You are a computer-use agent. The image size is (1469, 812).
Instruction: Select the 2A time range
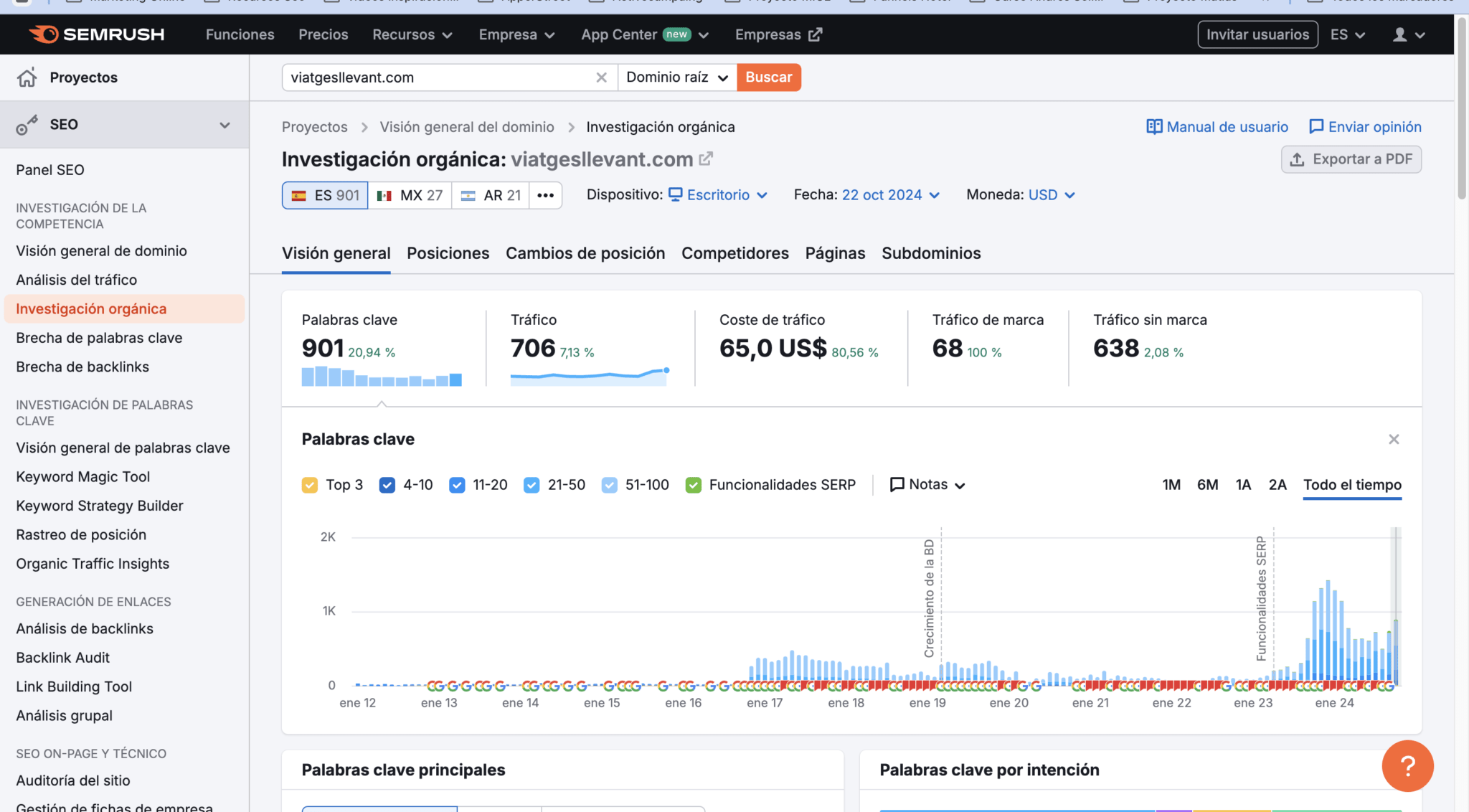pyautogui.click(x=1277, y=485)
